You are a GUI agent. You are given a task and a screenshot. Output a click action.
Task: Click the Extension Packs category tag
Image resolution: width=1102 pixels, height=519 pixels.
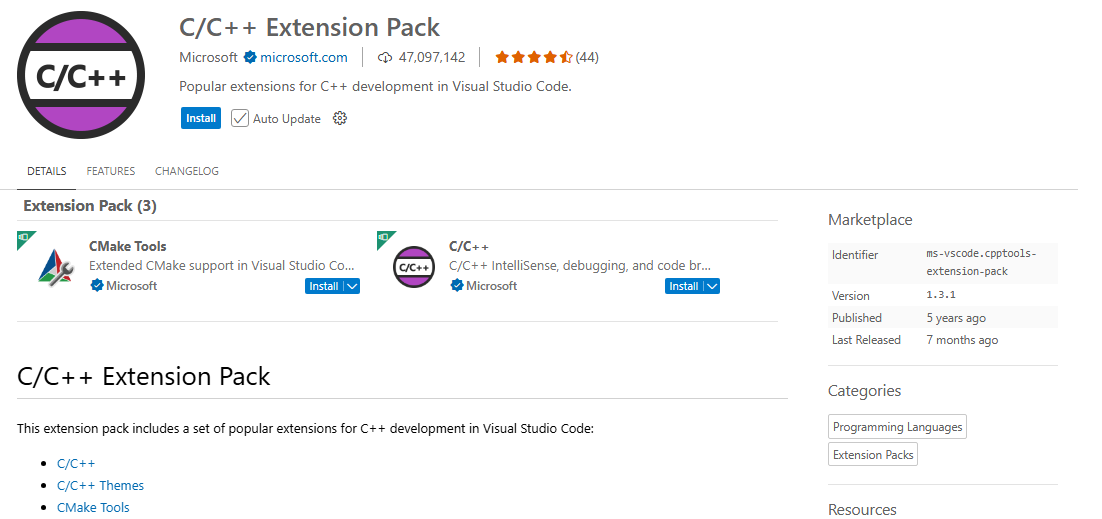[873, 455]
